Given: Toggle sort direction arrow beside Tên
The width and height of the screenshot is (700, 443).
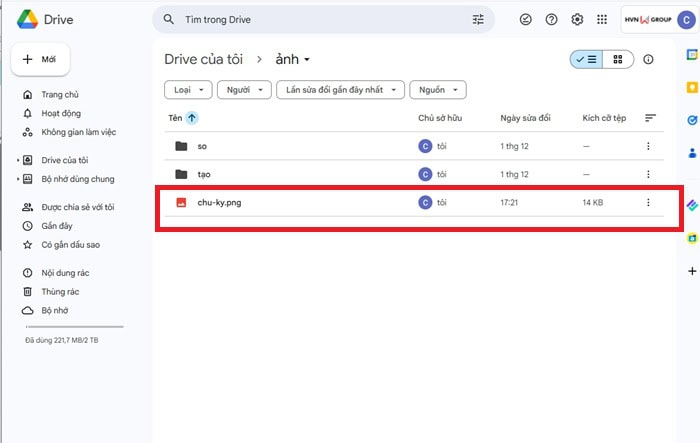Looking at the screenshot, I should 192,118.
